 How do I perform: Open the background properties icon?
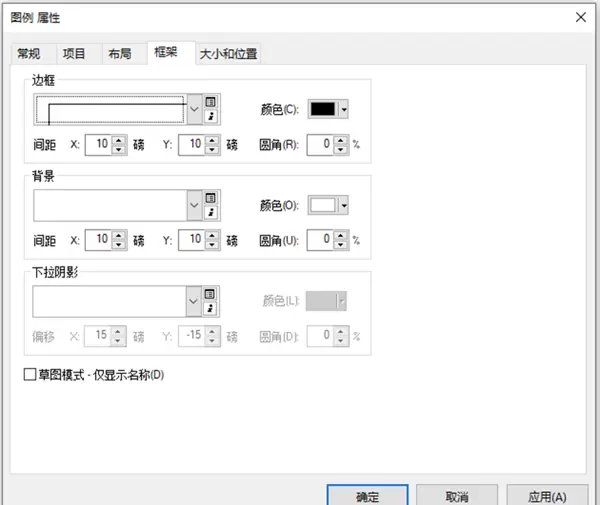pyautogui.click(x=211, y=212)
